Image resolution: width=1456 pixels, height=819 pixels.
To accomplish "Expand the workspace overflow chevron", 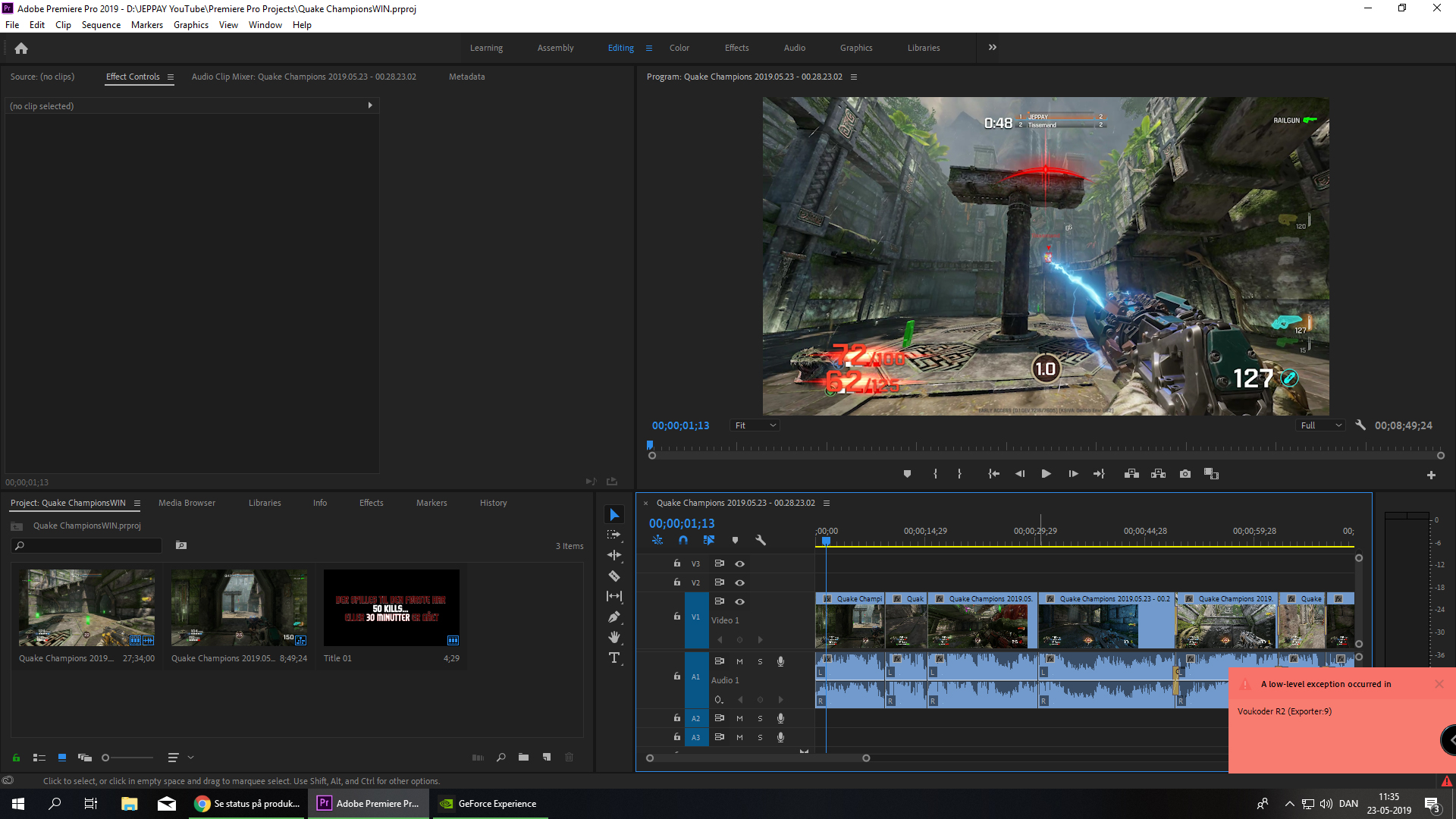I will (993, 48).
